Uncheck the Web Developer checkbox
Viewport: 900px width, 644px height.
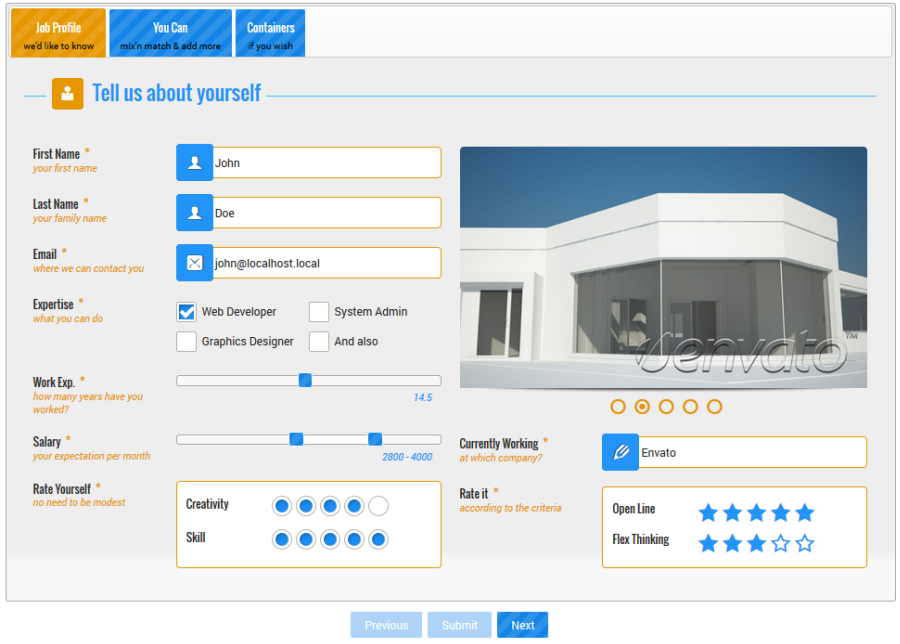point(186,312)
